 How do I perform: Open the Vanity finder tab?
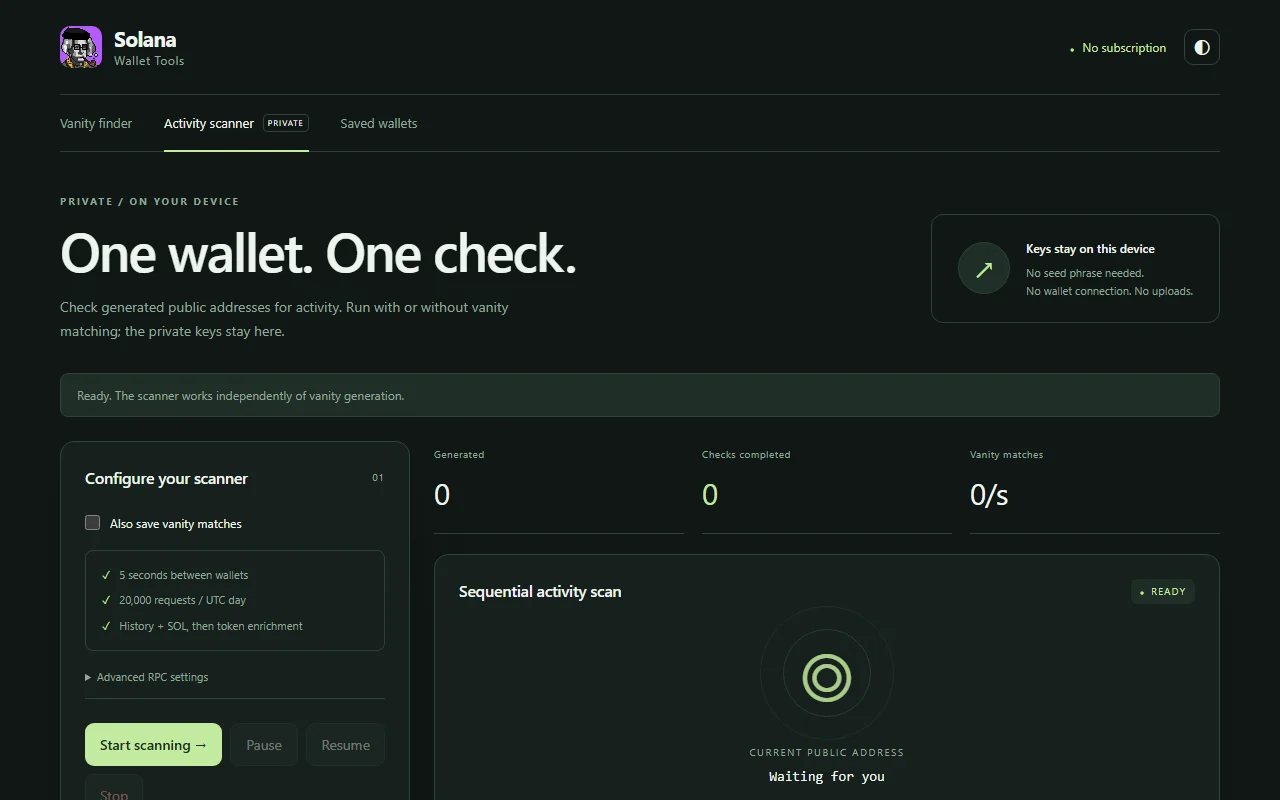[x=96, y=123]
